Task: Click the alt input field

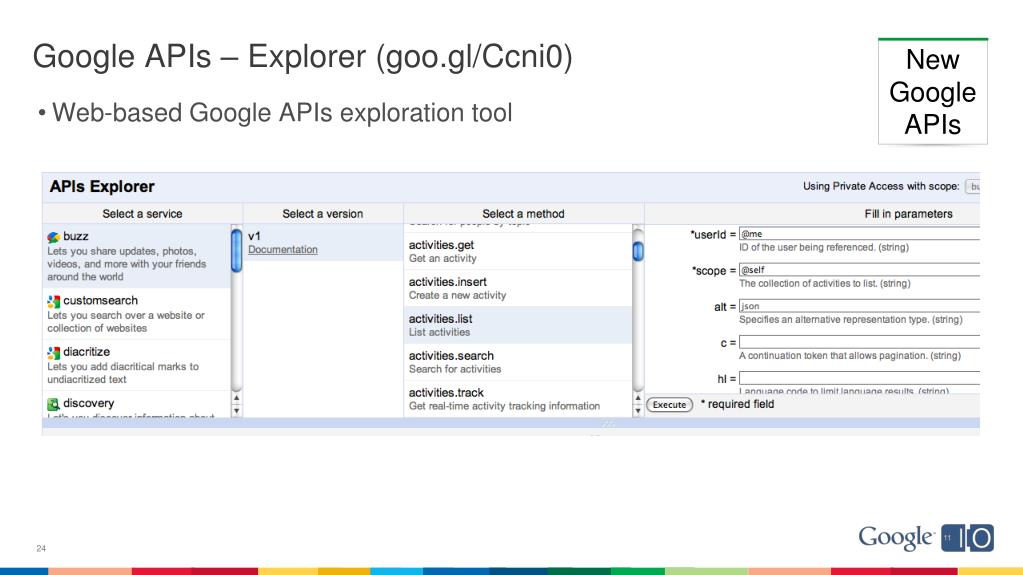Action: click(x=859, y=305)
